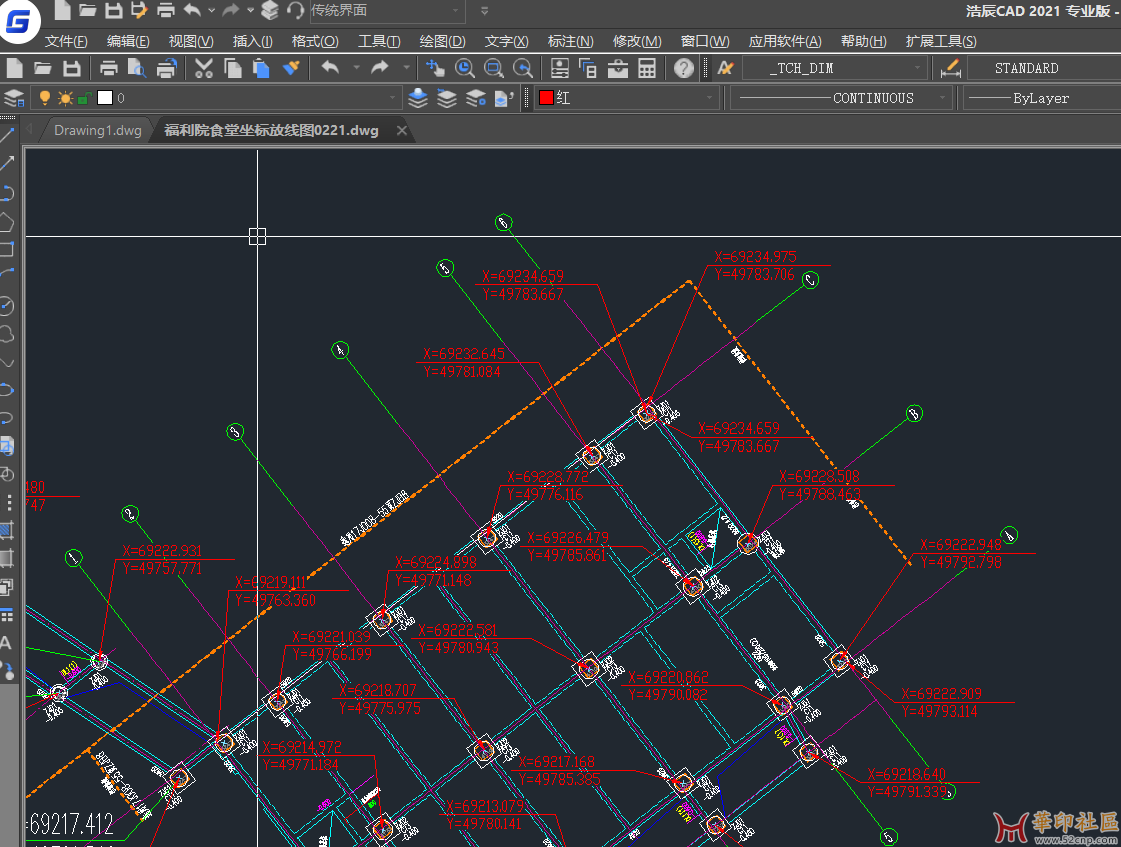Click the layer stack icon in title bar
The width and height of the screenshot is (1121, 847).
click(x=270, y=10)
